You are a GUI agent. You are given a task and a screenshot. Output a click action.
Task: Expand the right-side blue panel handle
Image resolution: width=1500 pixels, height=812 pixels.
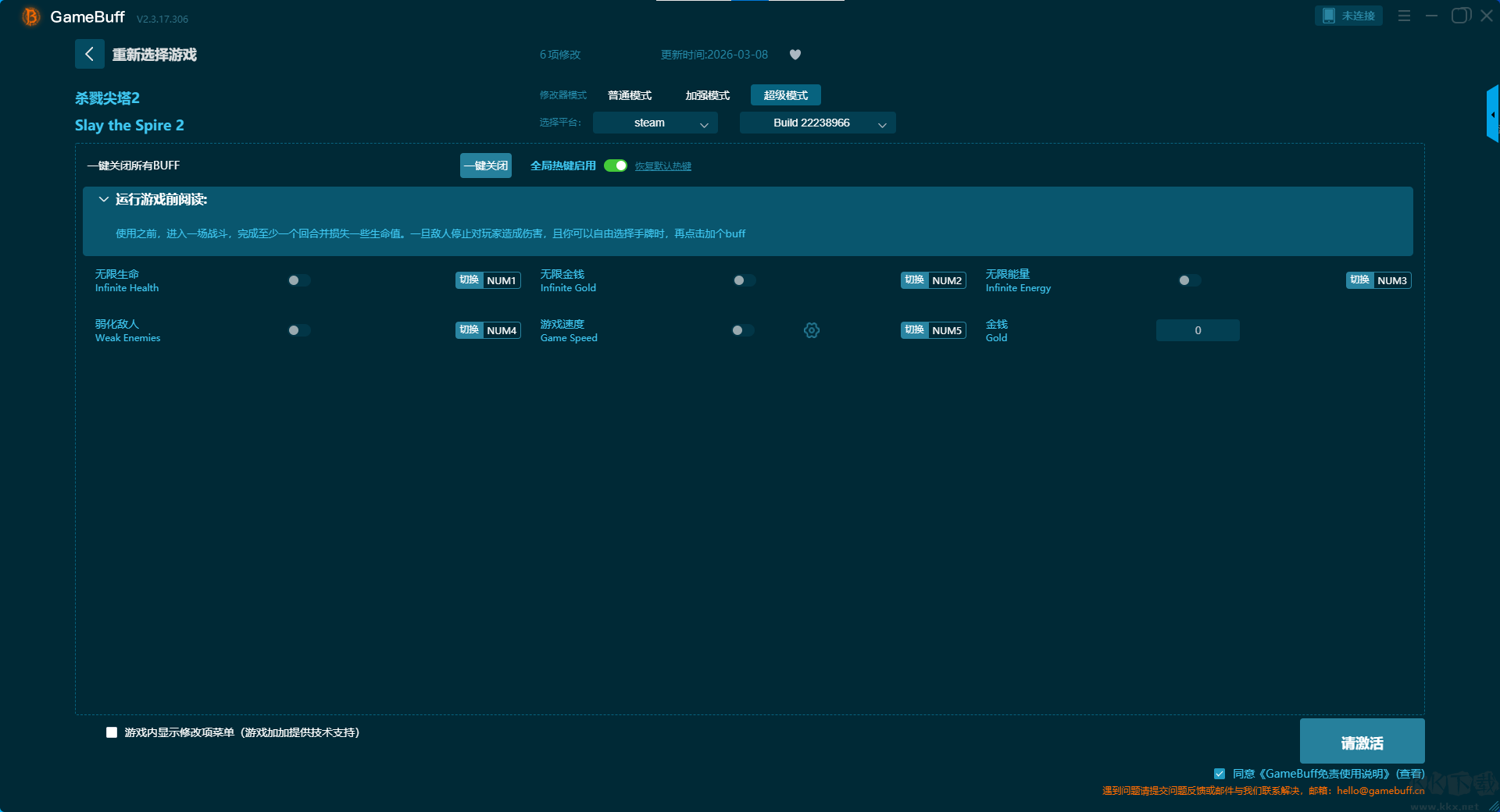(x=1492, y=114)
